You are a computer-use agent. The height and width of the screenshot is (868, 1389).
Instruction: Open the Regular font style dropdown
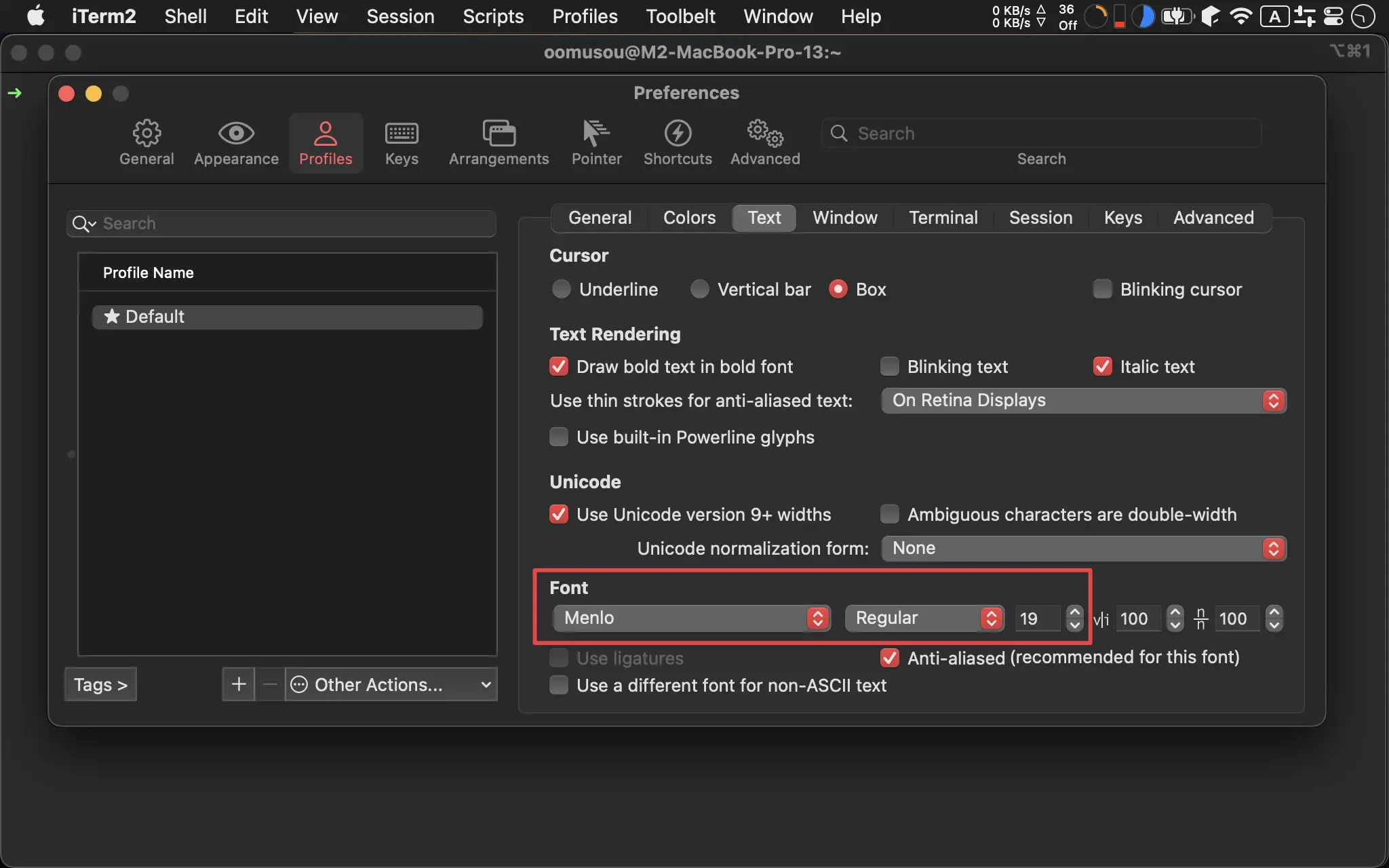924,618
